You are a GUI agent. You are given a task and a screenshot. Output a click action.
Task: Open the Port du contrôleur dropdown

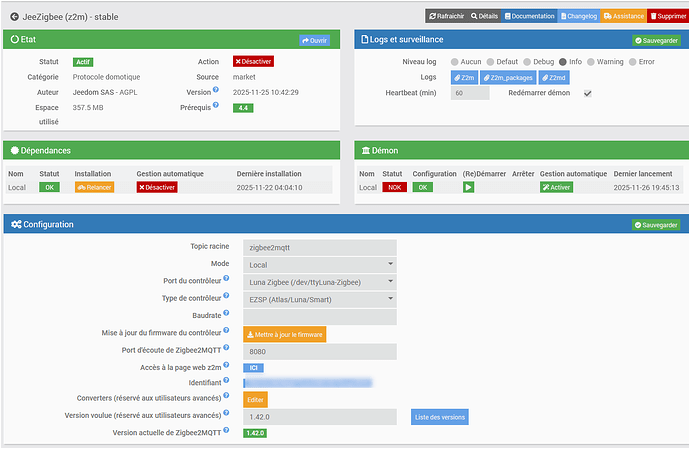click(320, 282)
